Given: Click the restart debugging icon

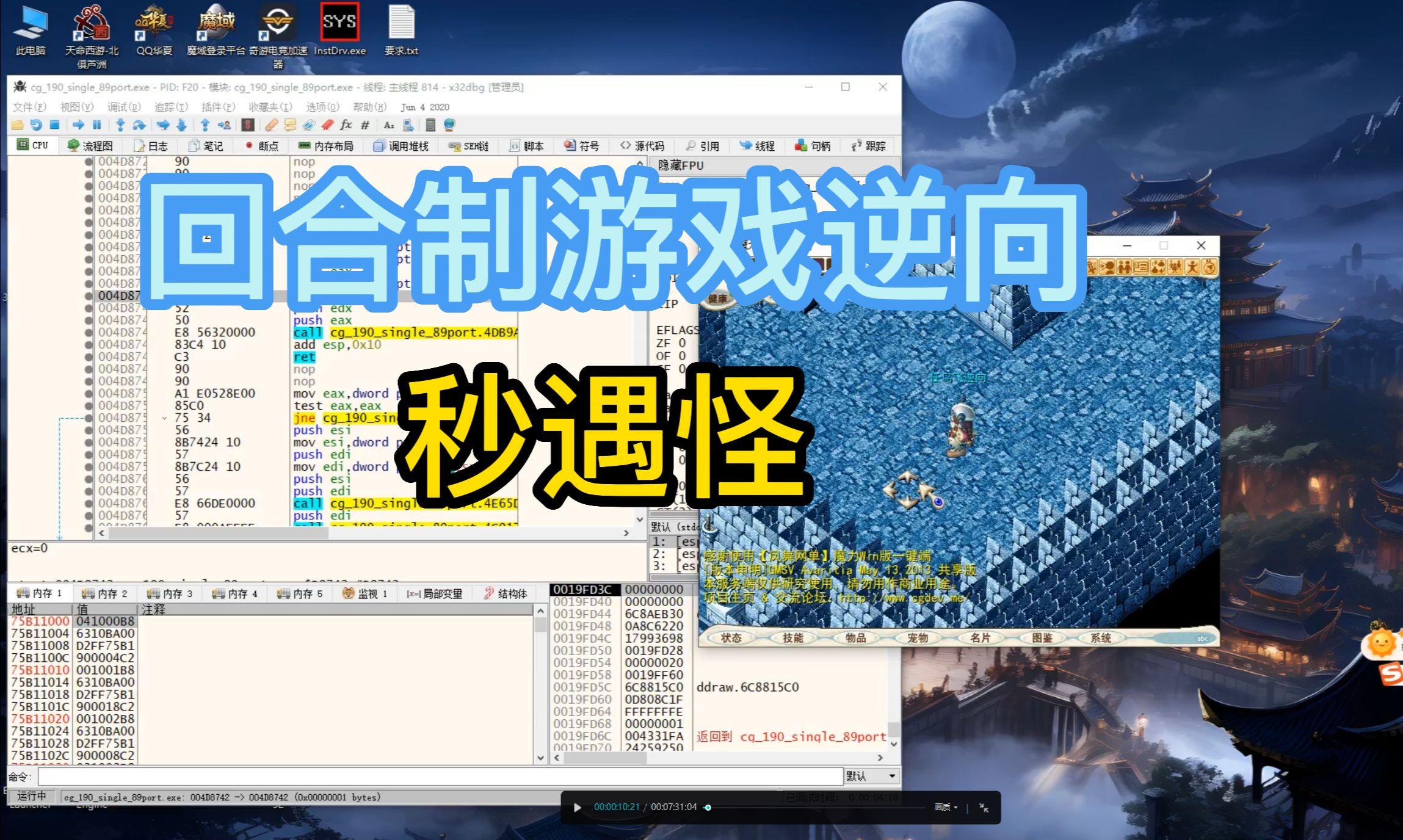Looking at the screenshot, I should [36, 125].
